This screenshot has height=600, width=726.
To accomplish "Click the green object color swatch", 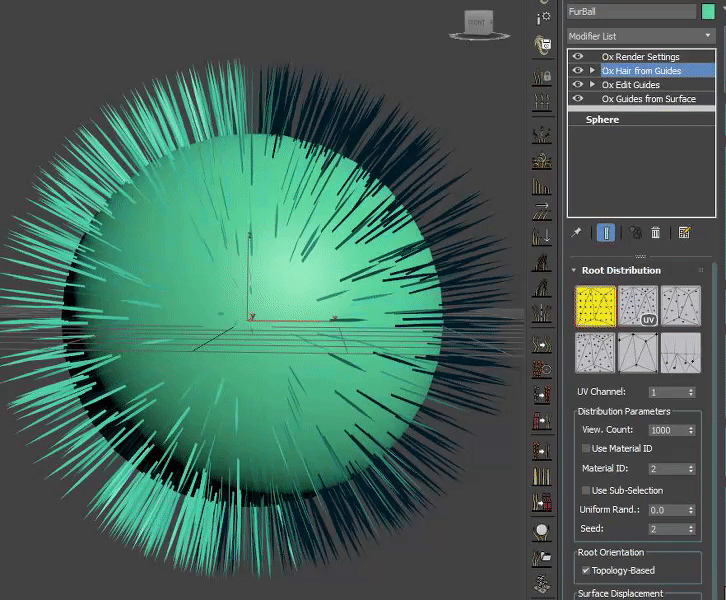I will tap(708, 11).
